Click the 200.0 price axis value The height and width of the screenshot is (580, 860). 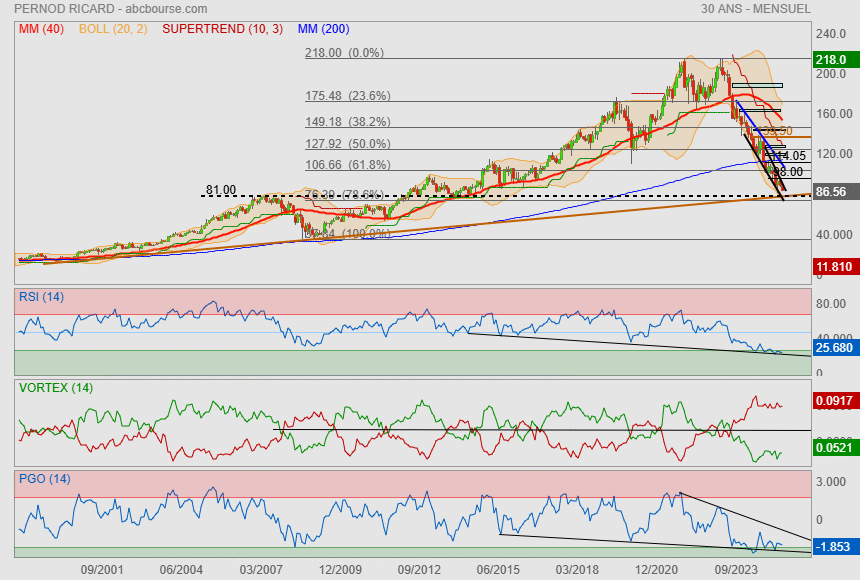point(831,74)
